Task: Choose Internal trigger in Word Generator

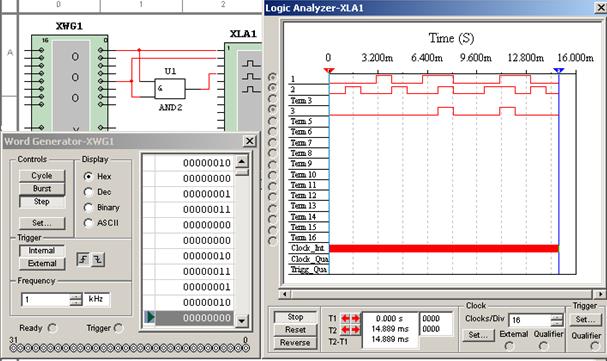Action: [42, 250]
